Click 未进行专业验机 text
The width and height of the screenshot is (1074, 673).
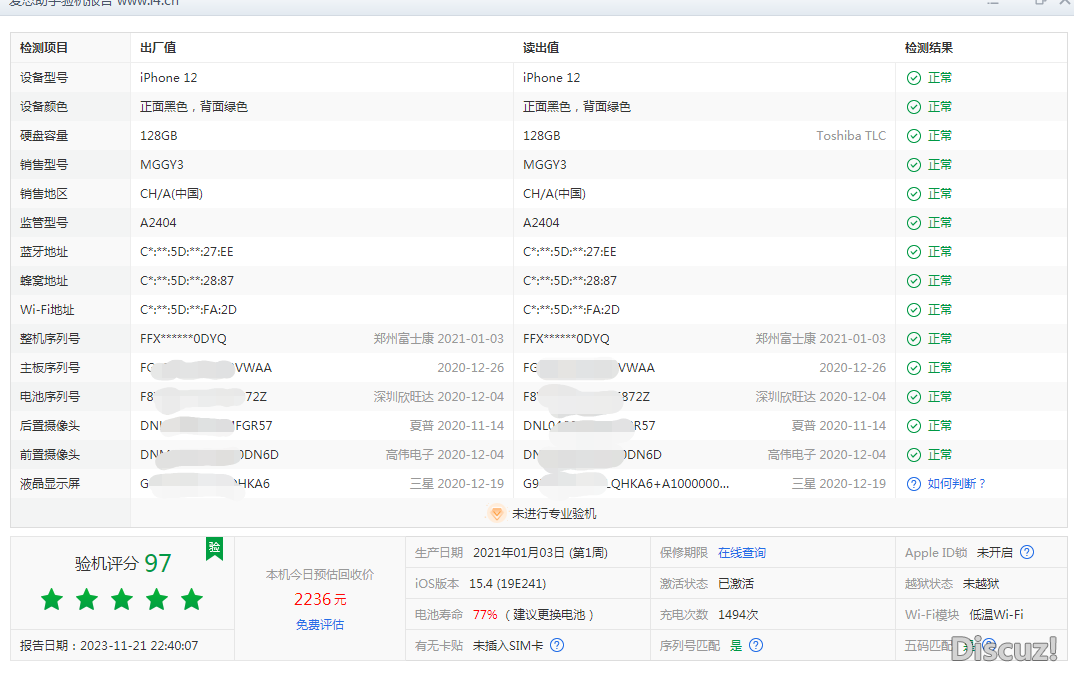(x=554, y=513)
